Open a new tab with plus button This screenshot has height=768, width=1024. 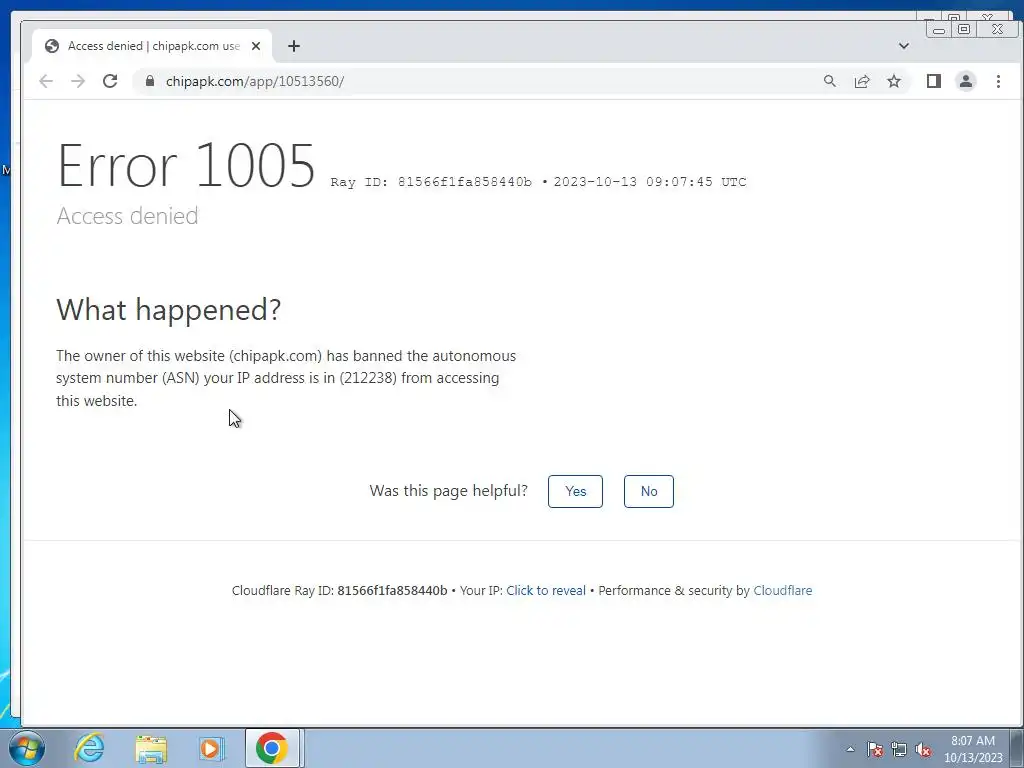294,46
